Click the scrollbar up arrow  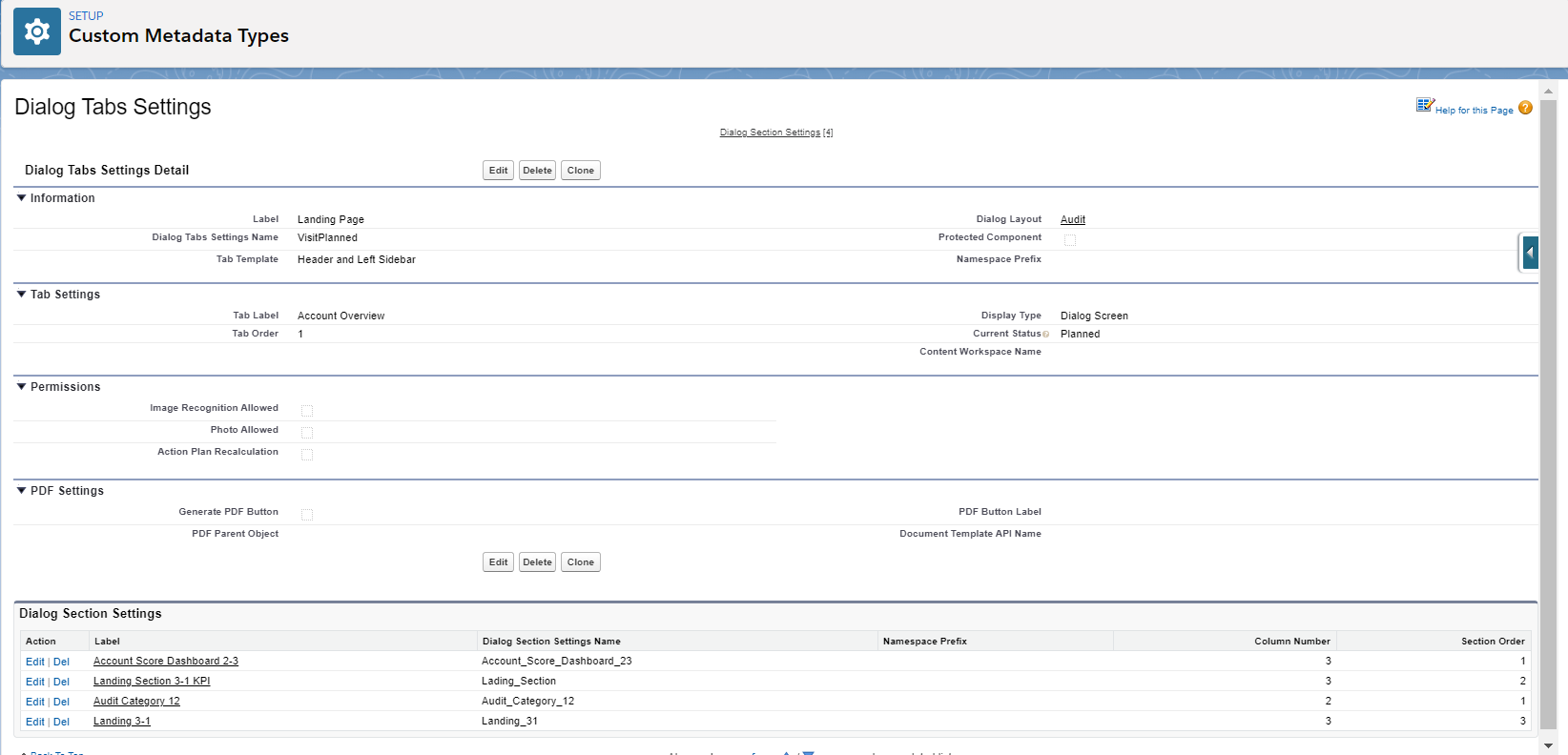(1549, 92)
